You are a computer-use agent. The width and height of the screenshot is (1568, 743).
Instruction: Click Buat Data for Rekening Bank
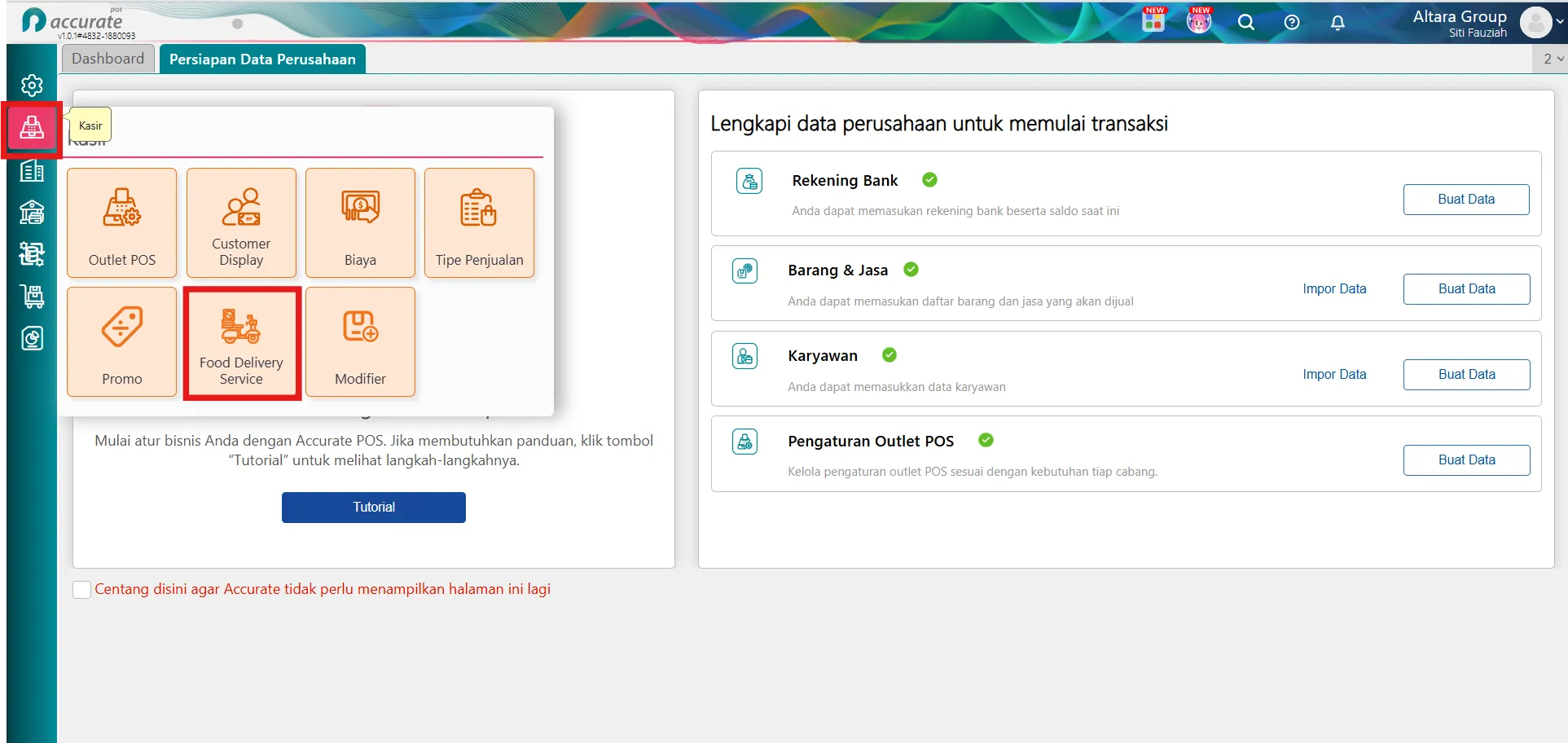(x=1466, y=200)
